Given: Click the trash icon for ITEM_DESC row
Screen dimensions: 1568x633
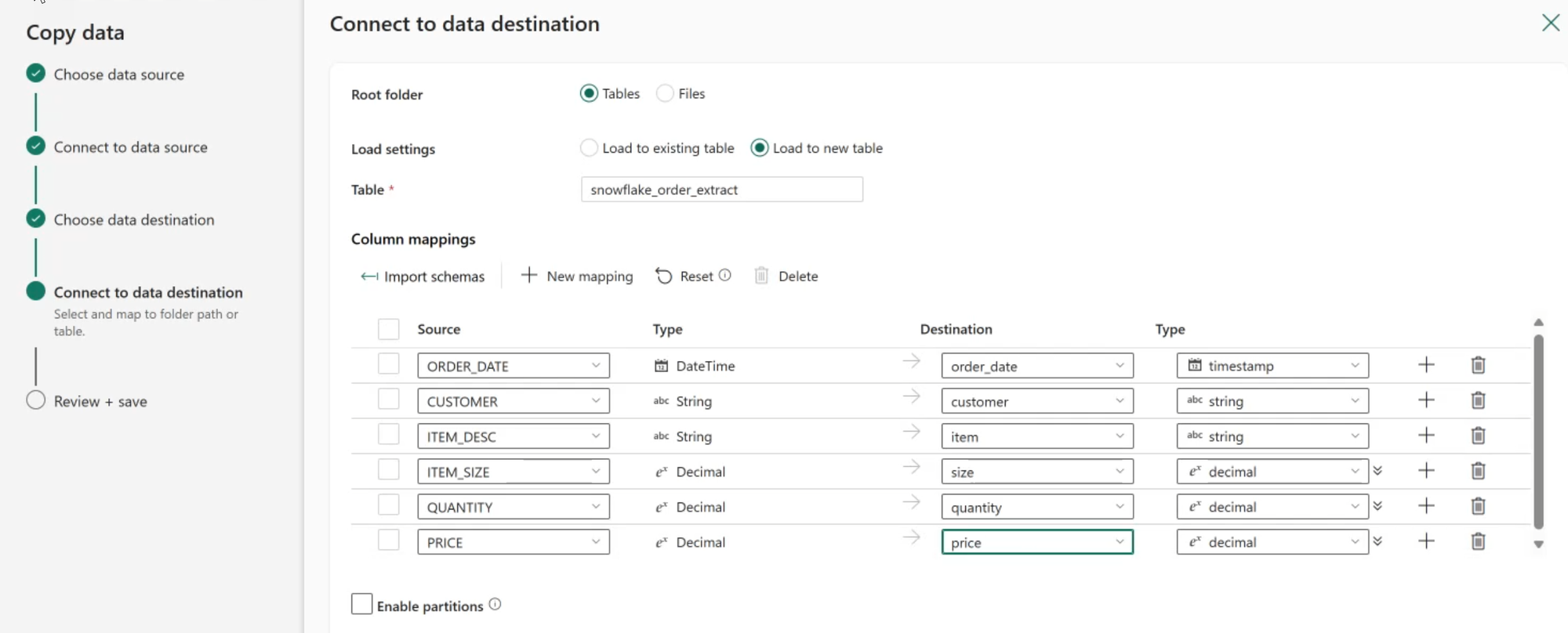Looking at the screenshot, I should tap(1478, 436).
